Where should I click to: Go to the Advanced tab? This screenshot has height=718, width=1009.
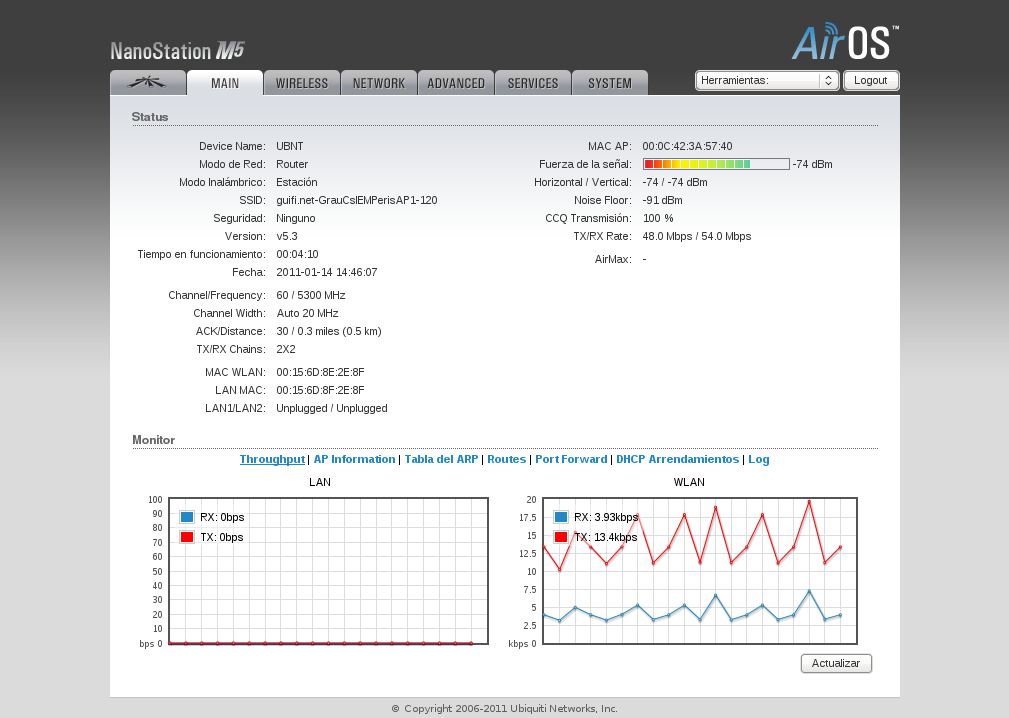pos(456,83)
